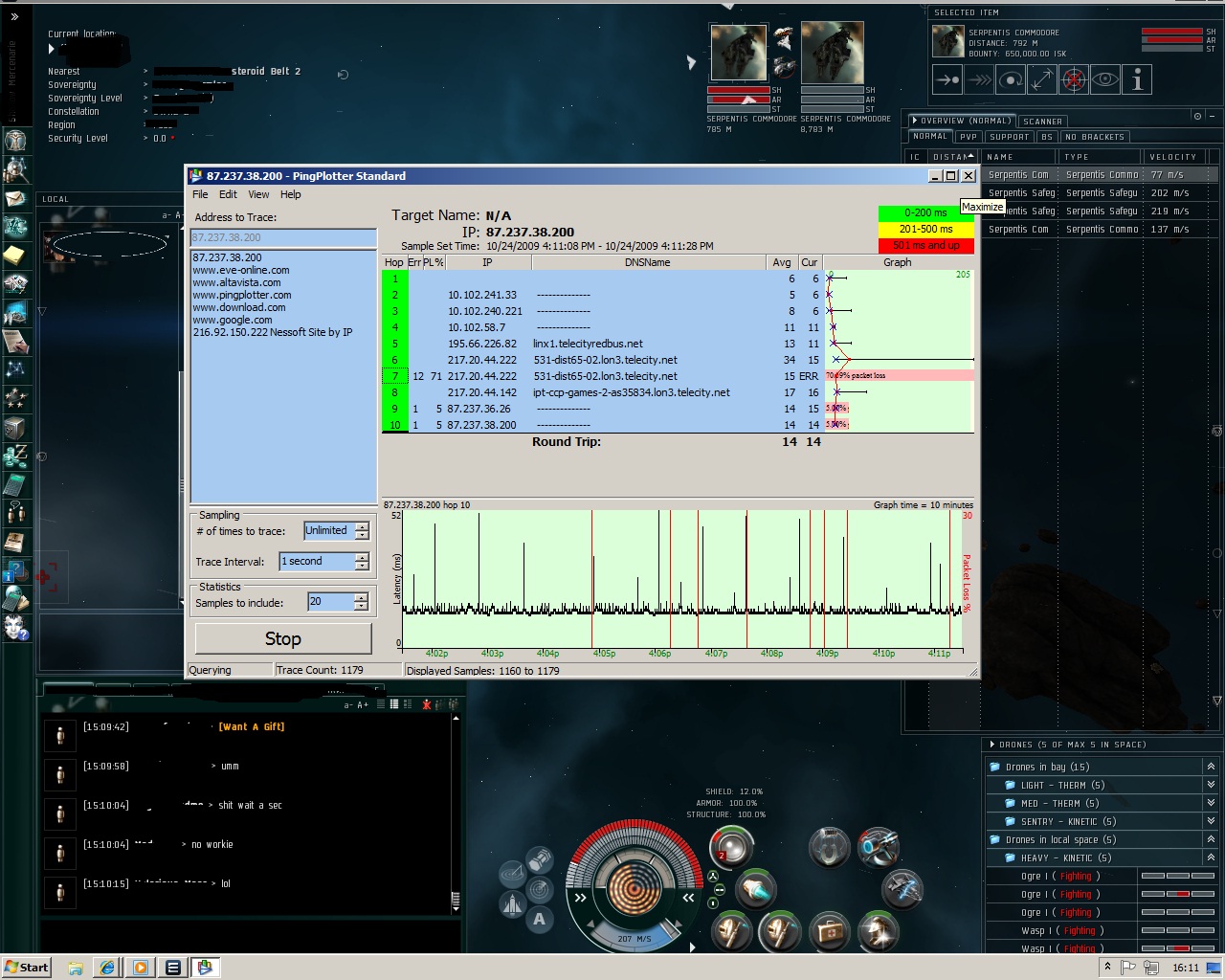Open the Address to Trace dropdown
1225x980 pixels.
pyautogui.click(x=283, y=237)
